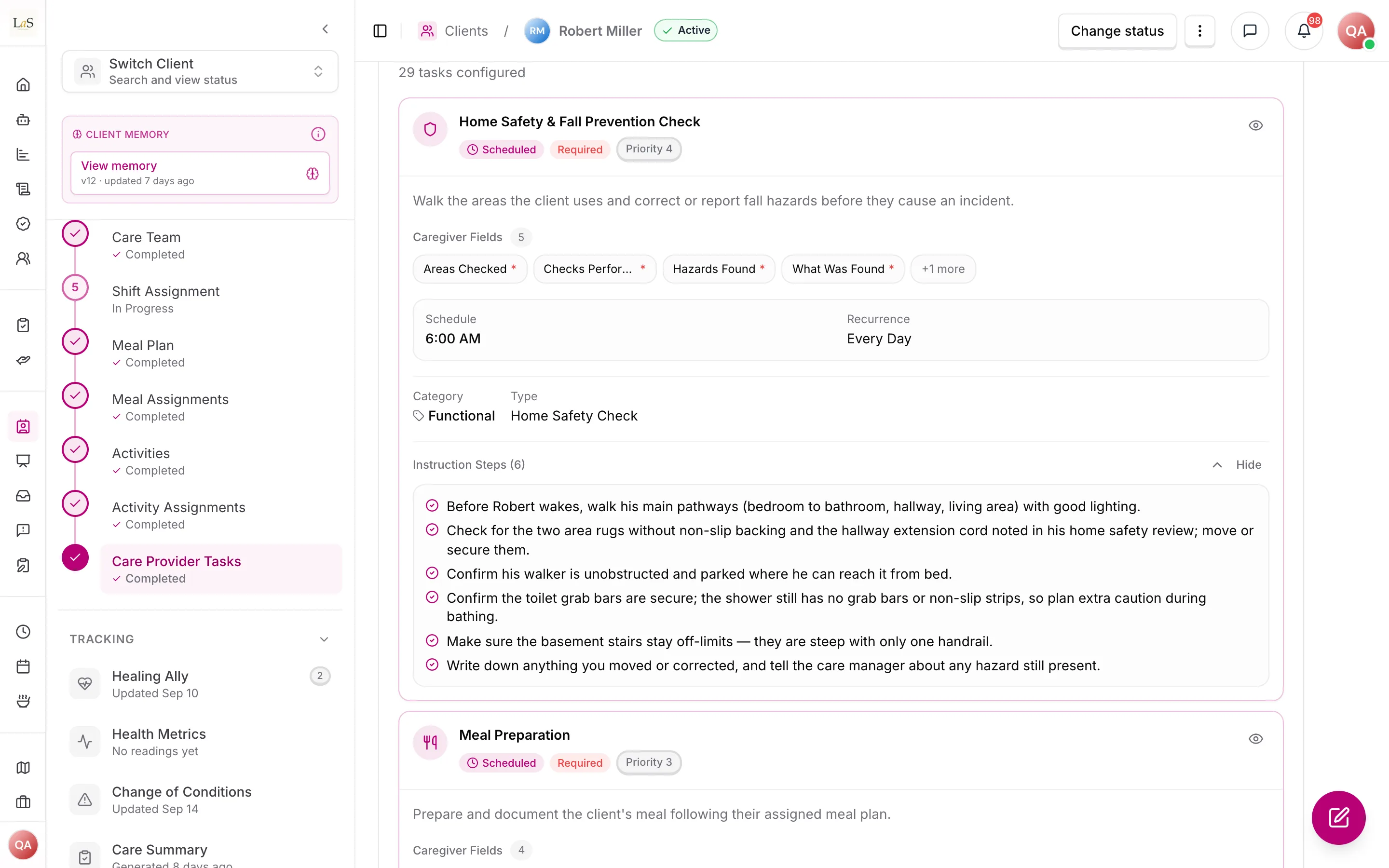Collapse the TRACKING section chevron
The image size is (1389, 868).
point(324,639)
